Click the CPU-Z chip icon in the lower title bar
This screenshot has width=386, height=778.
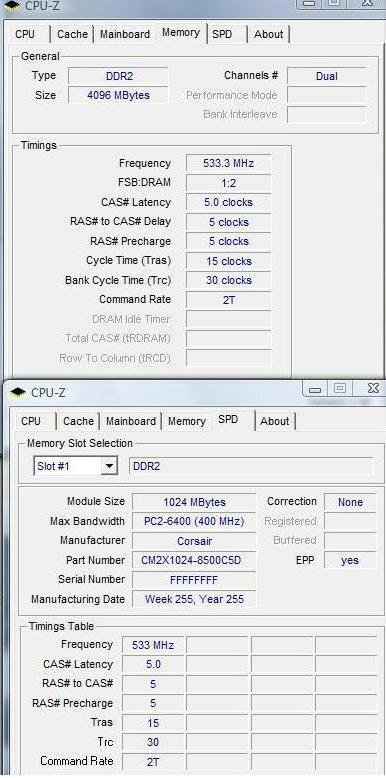18,392
